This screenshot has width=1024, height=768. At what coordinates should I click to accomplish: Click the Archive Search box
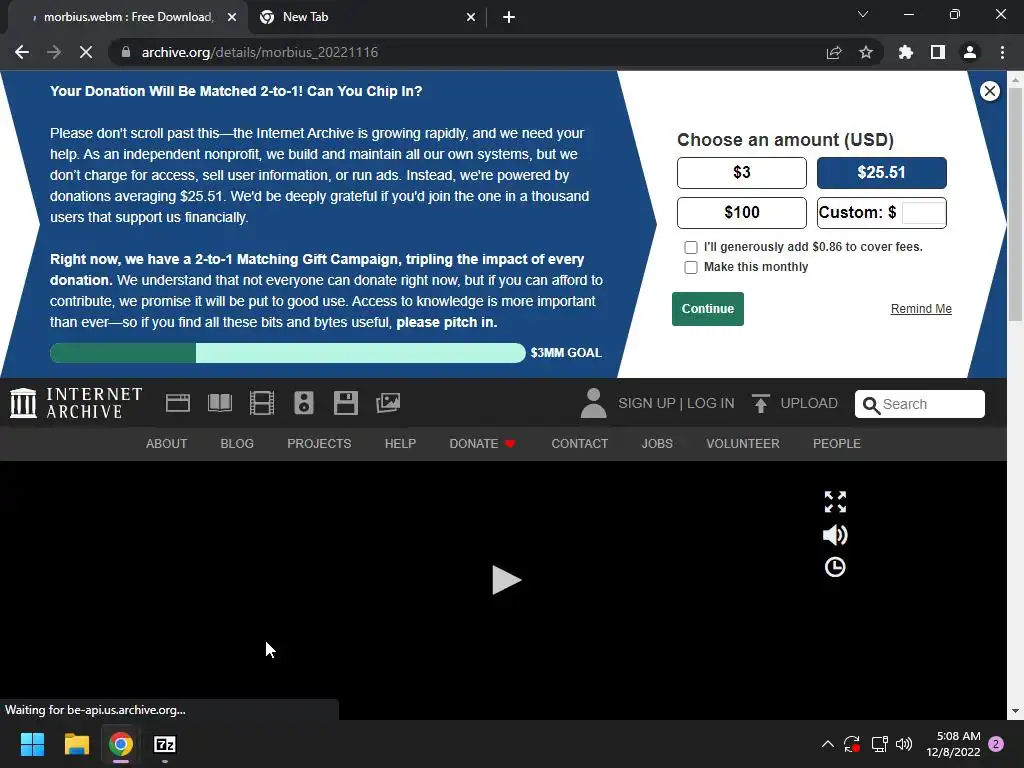(x=920, y=404)
